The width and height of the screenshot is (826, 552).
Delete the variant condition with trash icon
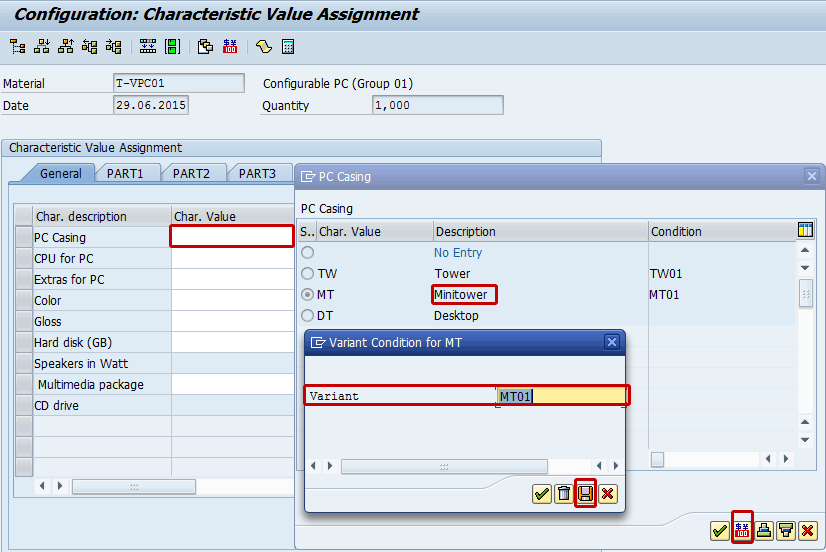point(564,494)
